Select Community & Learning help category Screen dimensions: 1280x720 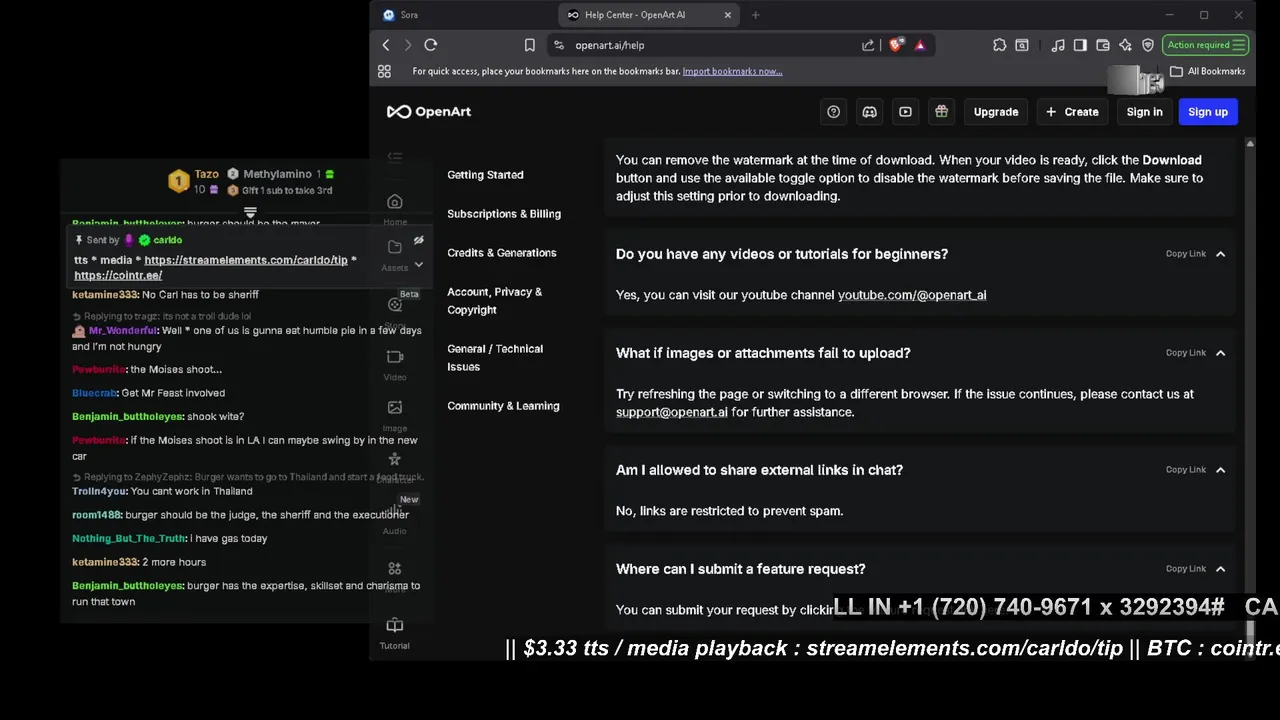503,406
